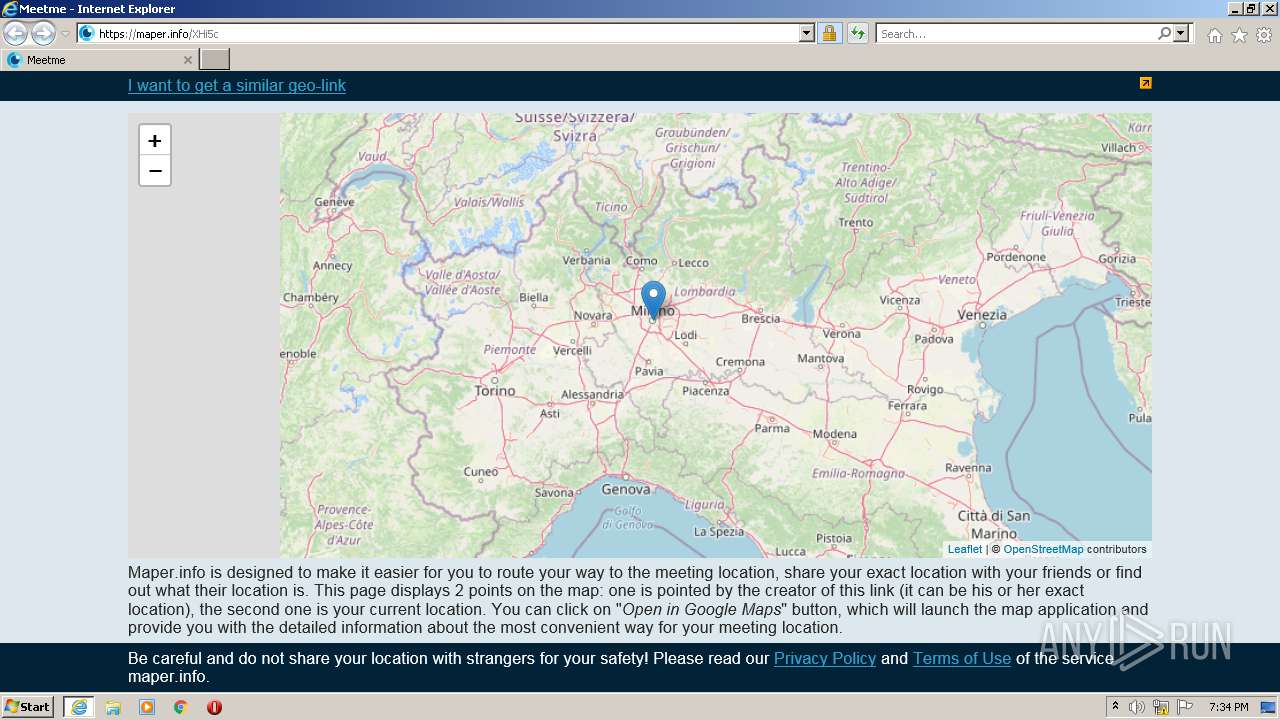Viewport: 1280px width, 720px height.
Task: Open a new blank tab
Action: (x=215, y=60)
